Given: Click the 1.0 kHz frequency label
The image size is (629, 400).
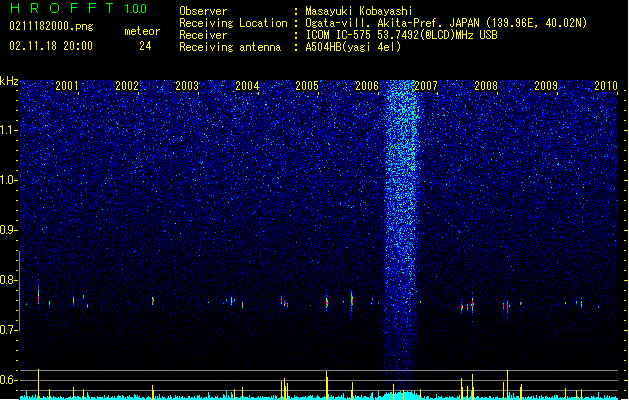Looking at the screenshot, I should click(9, 180).
